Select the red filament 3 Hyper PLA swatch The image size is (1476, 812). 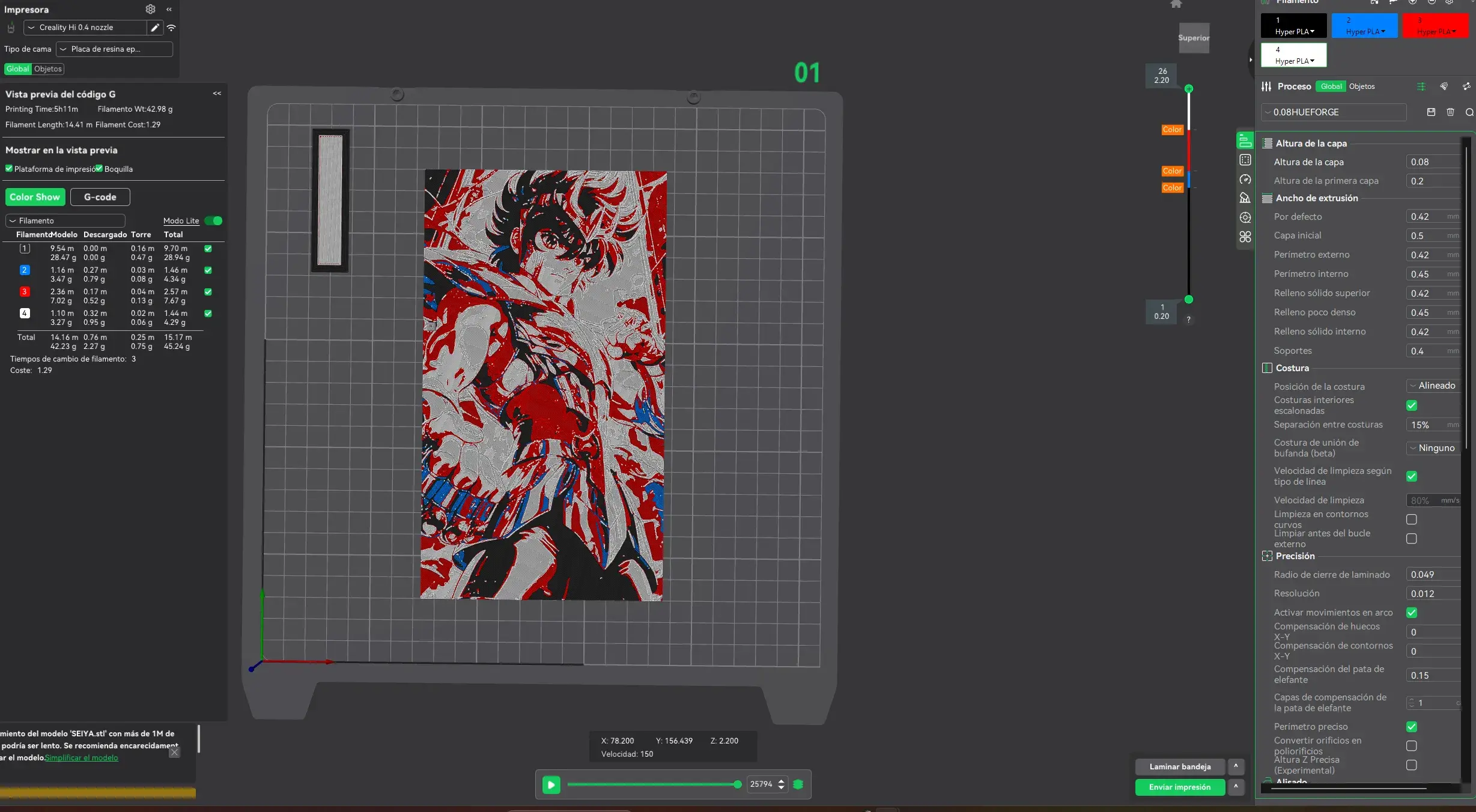1436,26
